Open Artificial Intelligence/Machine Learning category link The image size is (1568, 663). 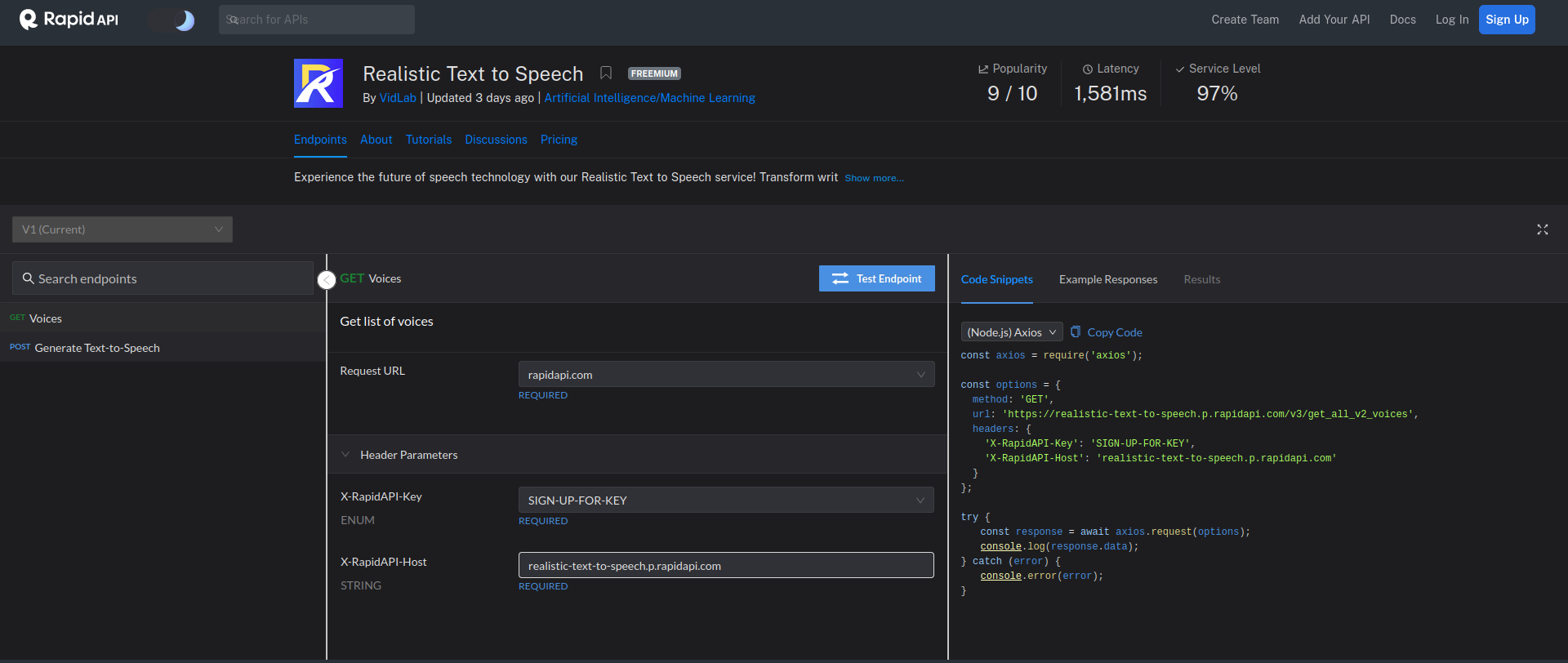tap(649, 98)
